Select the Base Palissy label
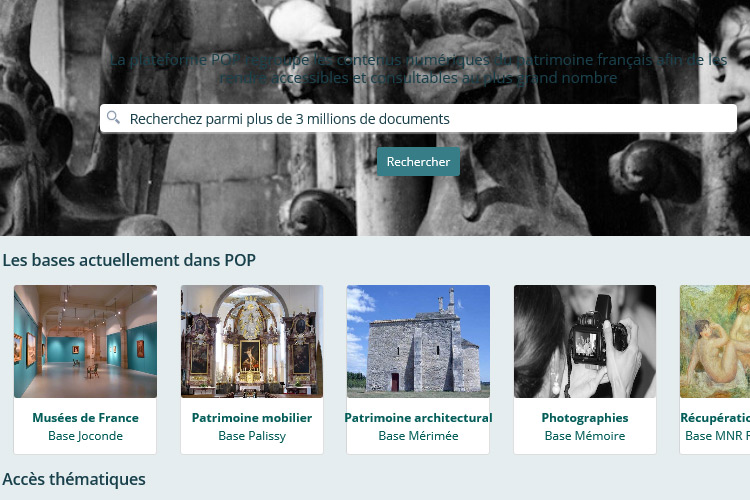The height and width of the screenshot is (500, 750). 252,436
